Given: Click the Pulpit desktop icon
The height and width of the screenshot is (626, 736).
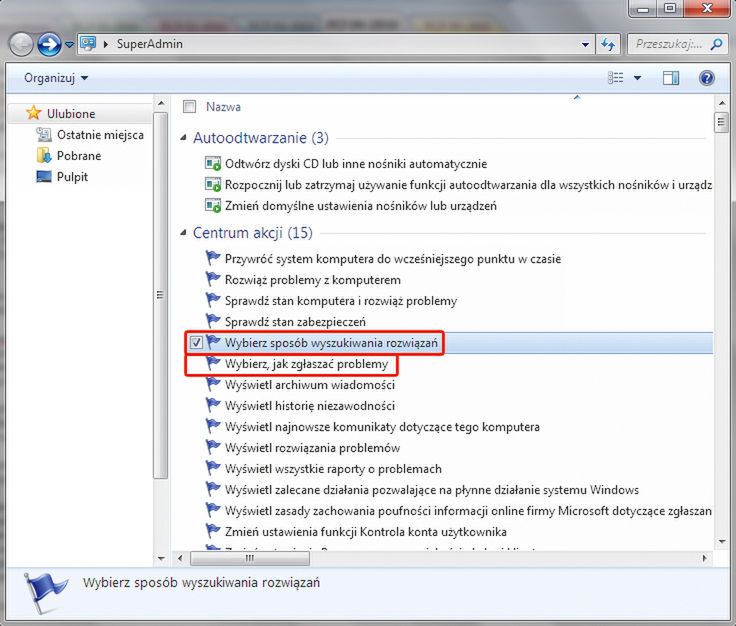Looking at the screenshot, I should tap(44, 176).
